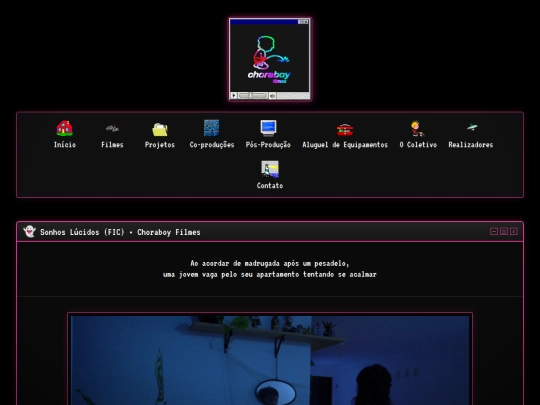
Task: Close the Sonhos Lúcidos window
Action: point(514,231)
